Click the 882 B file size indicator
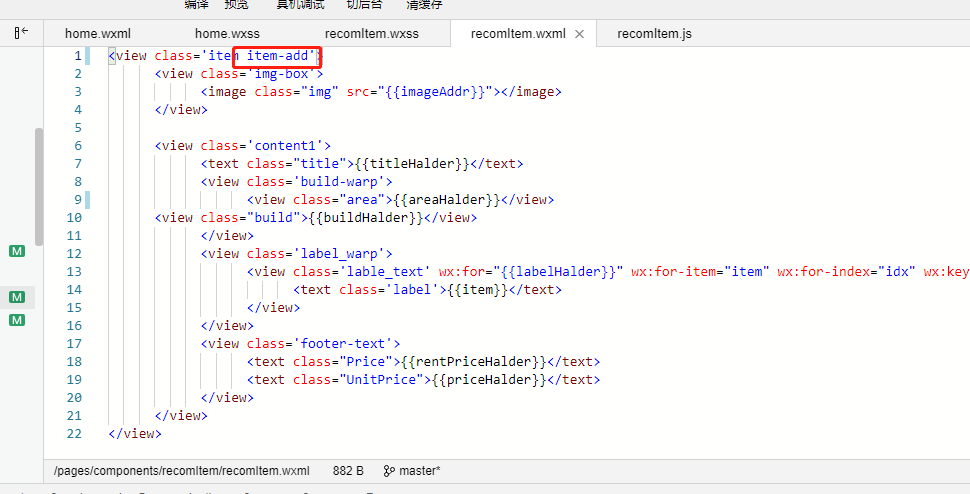The width and height of the screenshot is (970, 494). coord(348,470)
